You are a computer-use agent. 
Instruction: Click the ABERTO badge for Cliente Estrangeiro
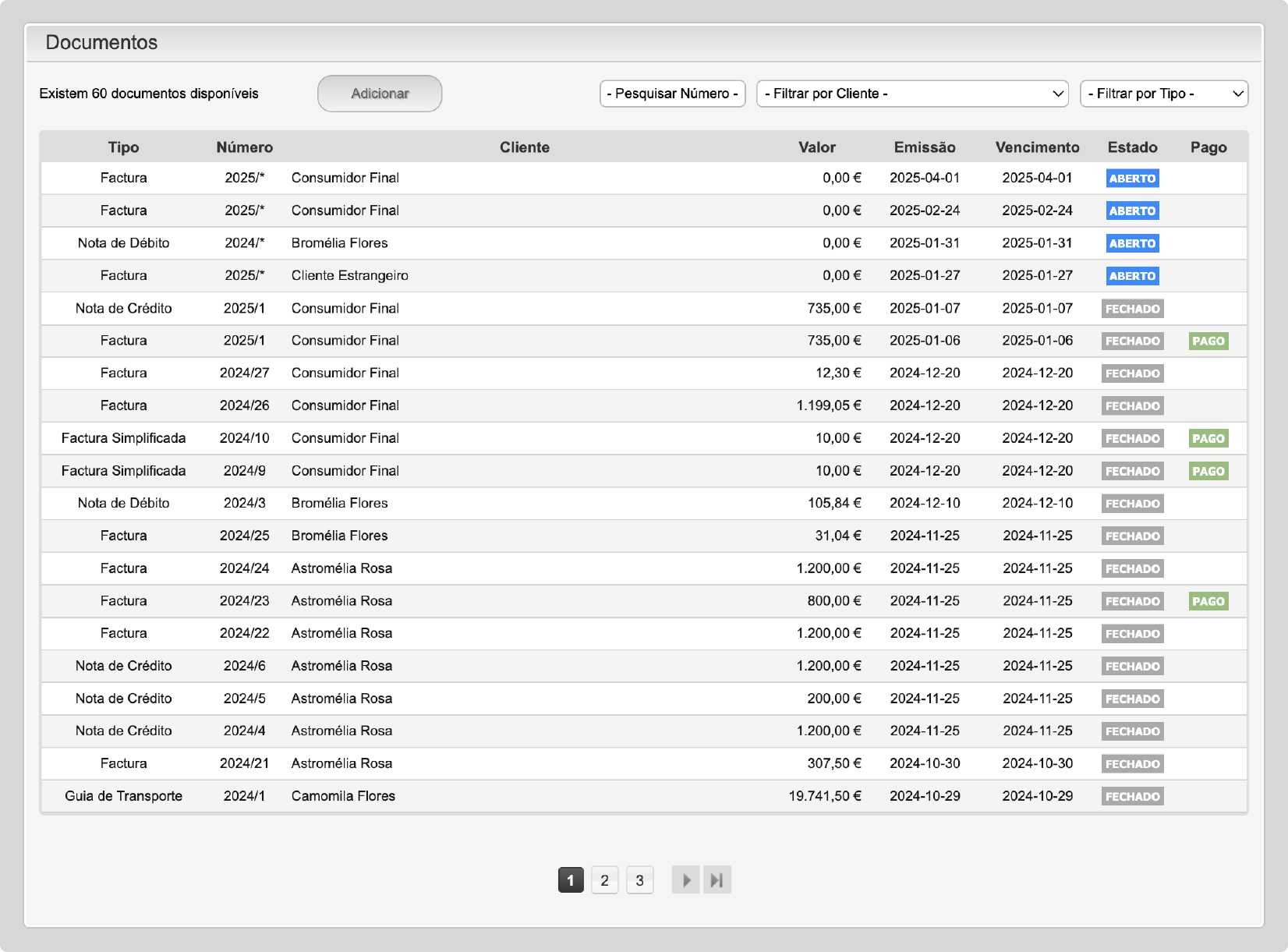[x=1132, y=276]
